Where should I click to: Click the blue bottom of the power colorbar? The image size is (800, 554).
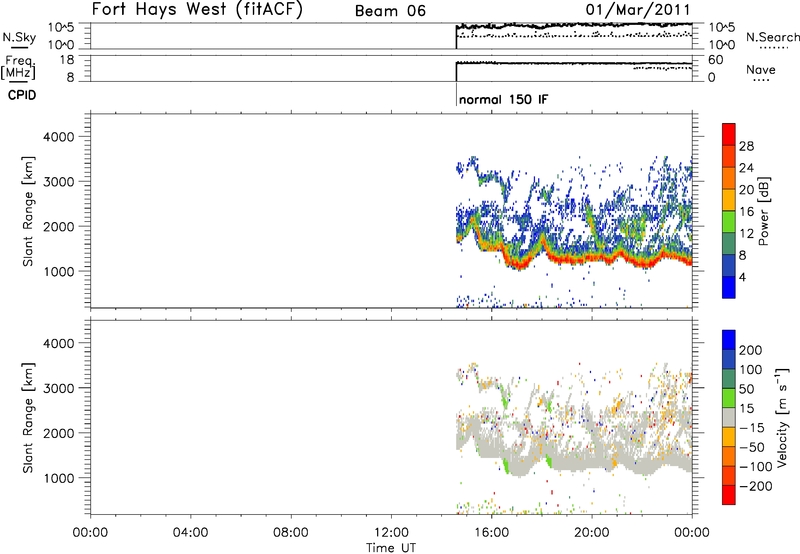click(729, 287)
